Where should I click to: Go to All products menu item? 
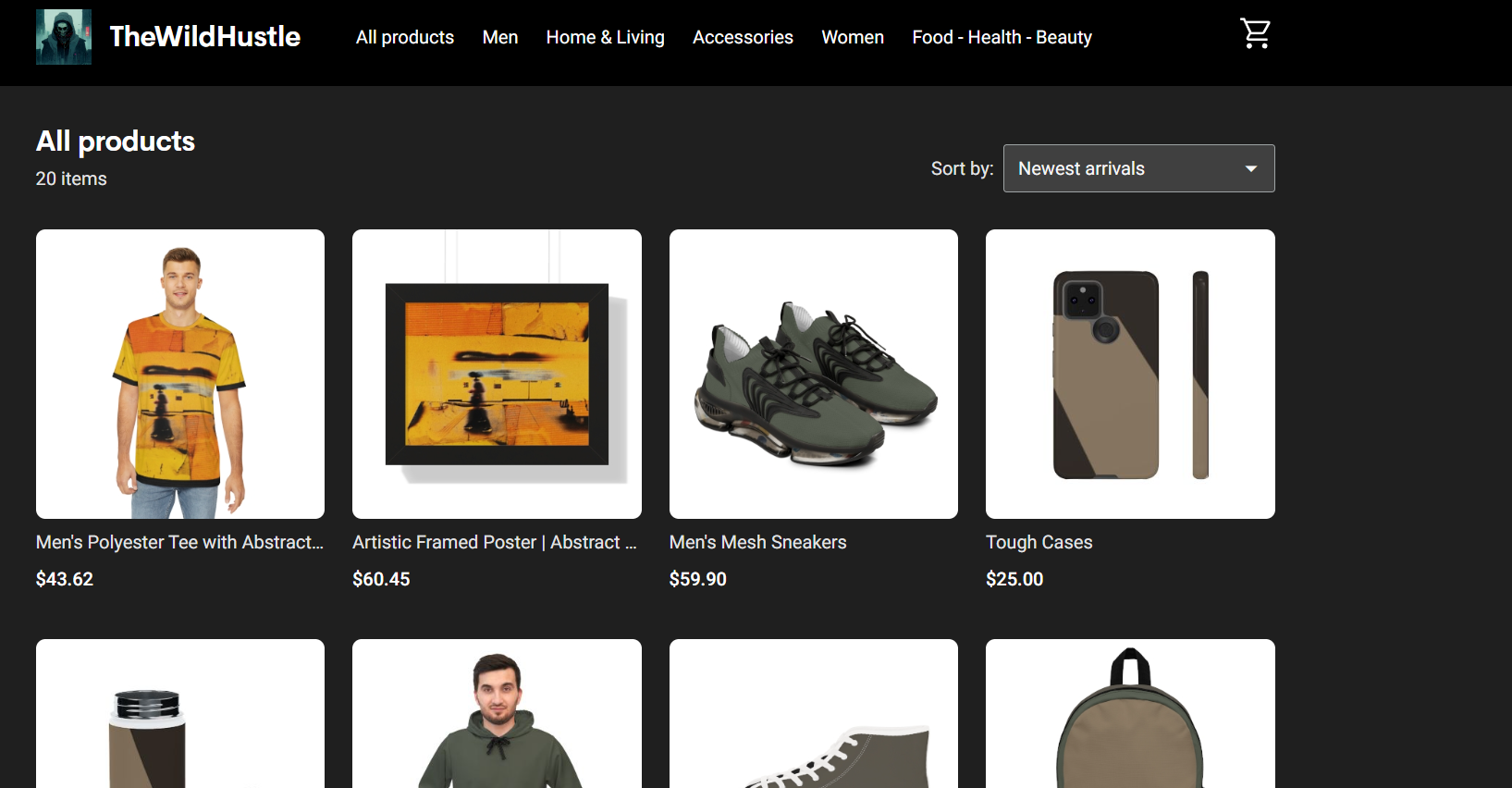(x=405, y=37)
